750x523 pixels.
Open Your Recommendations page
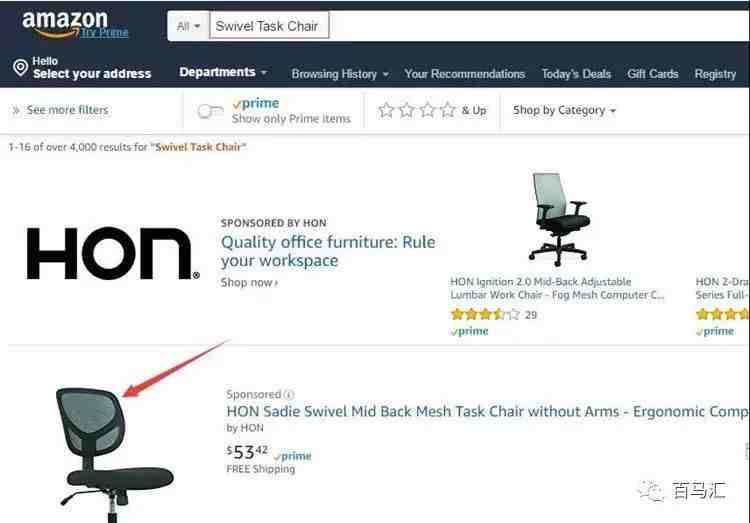click(464, 74)
